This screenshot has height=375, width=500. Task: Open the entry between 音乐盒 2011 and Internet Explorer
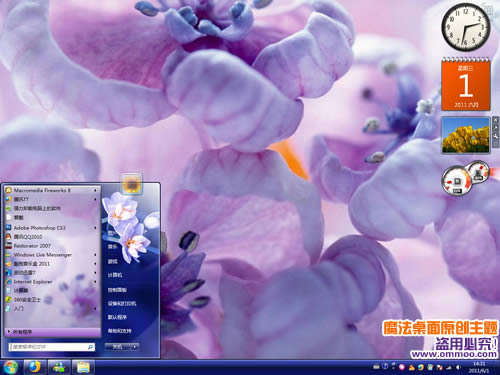click(x=52, y=273)
